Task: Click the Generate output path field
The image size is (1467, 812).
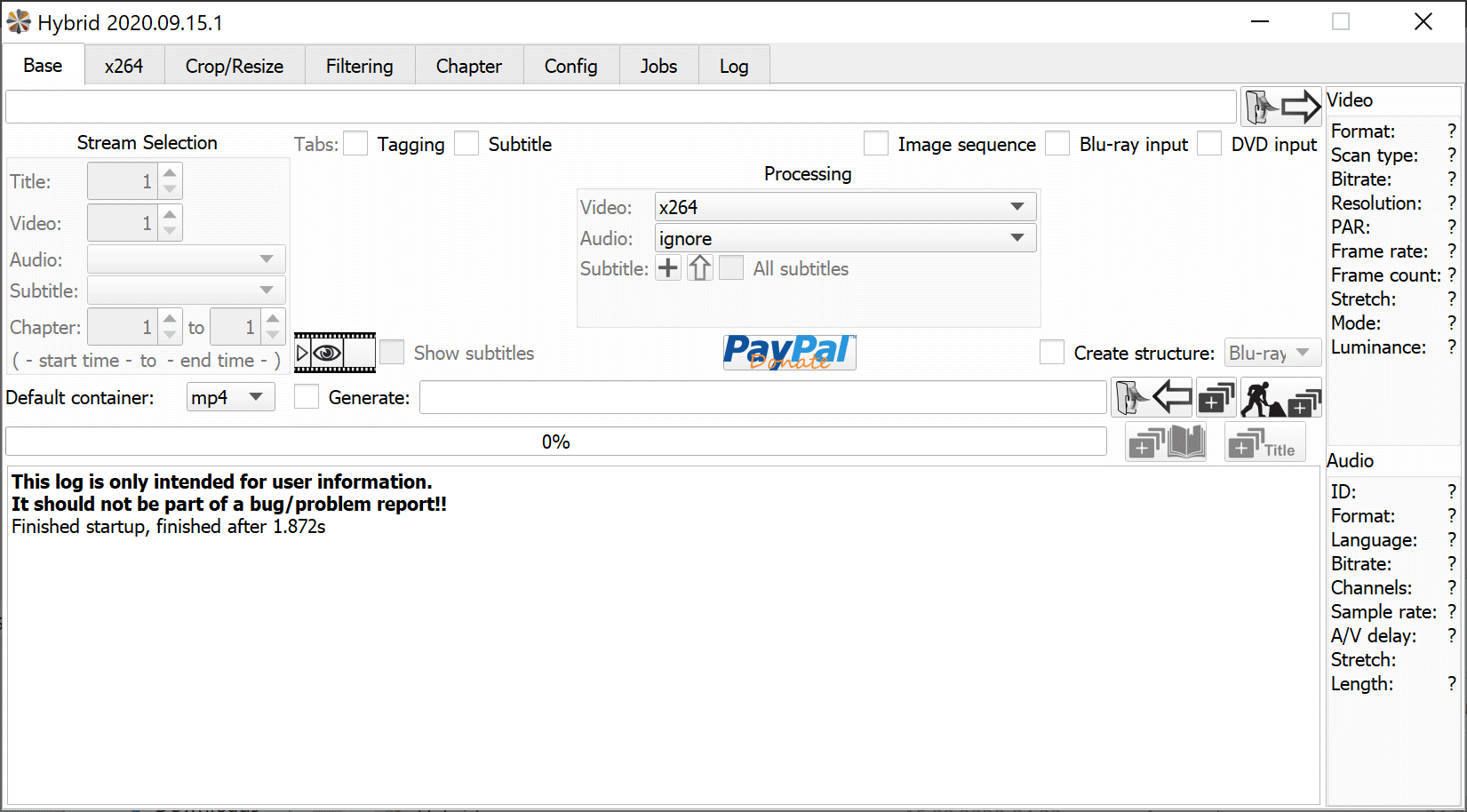Action: [x=762, y=397]
